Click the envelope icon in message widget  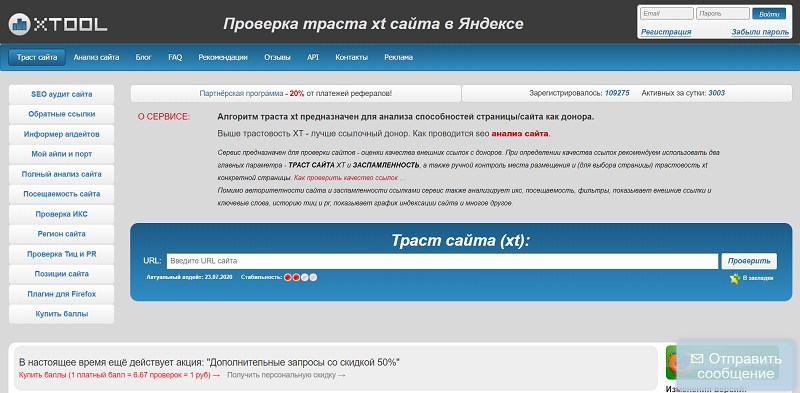point(696,359)
